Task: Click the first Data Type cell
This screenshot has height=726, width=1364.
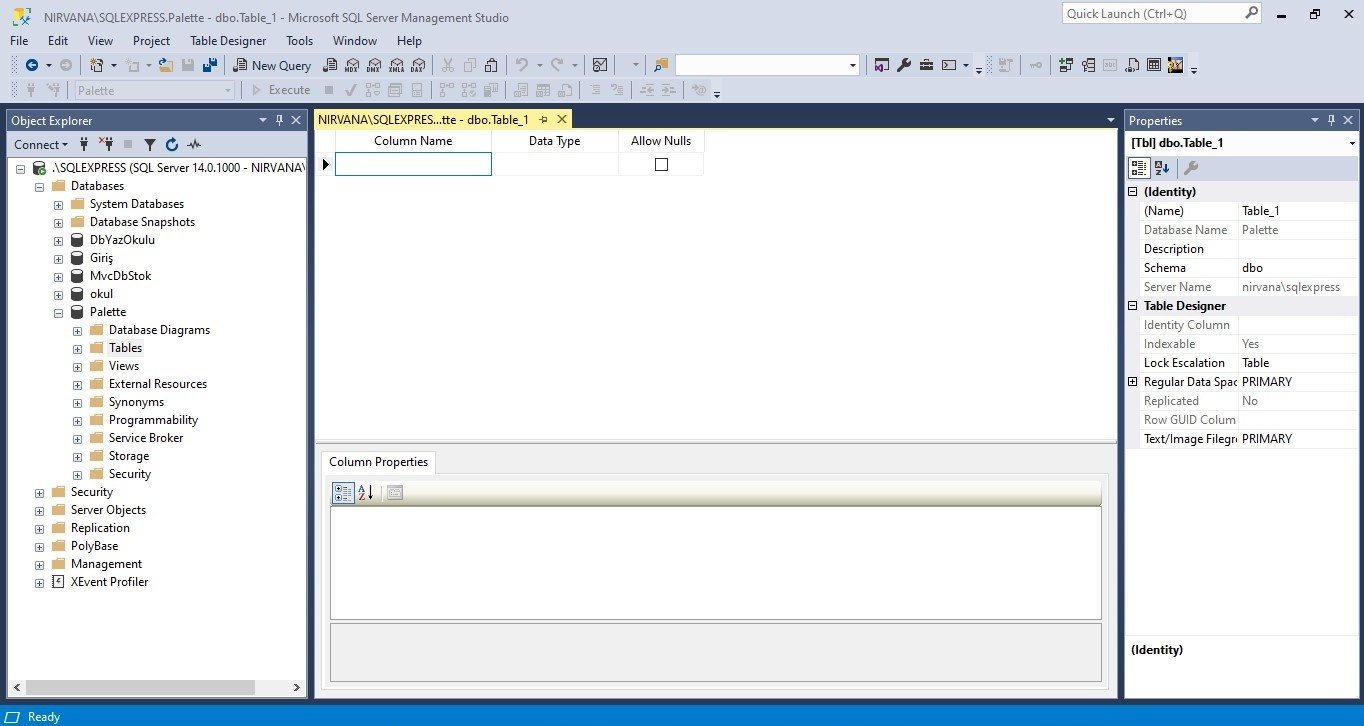Action: 555,164
